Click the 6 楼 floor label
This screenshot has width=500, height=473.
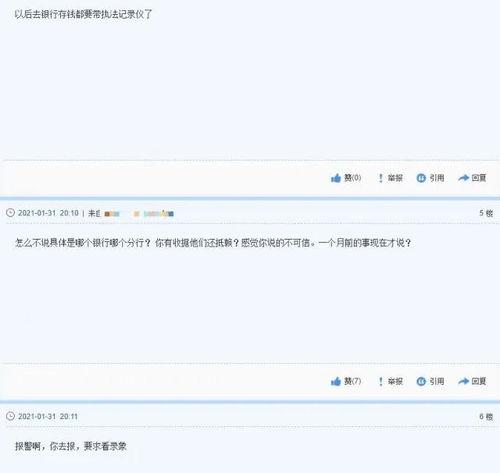486,416
